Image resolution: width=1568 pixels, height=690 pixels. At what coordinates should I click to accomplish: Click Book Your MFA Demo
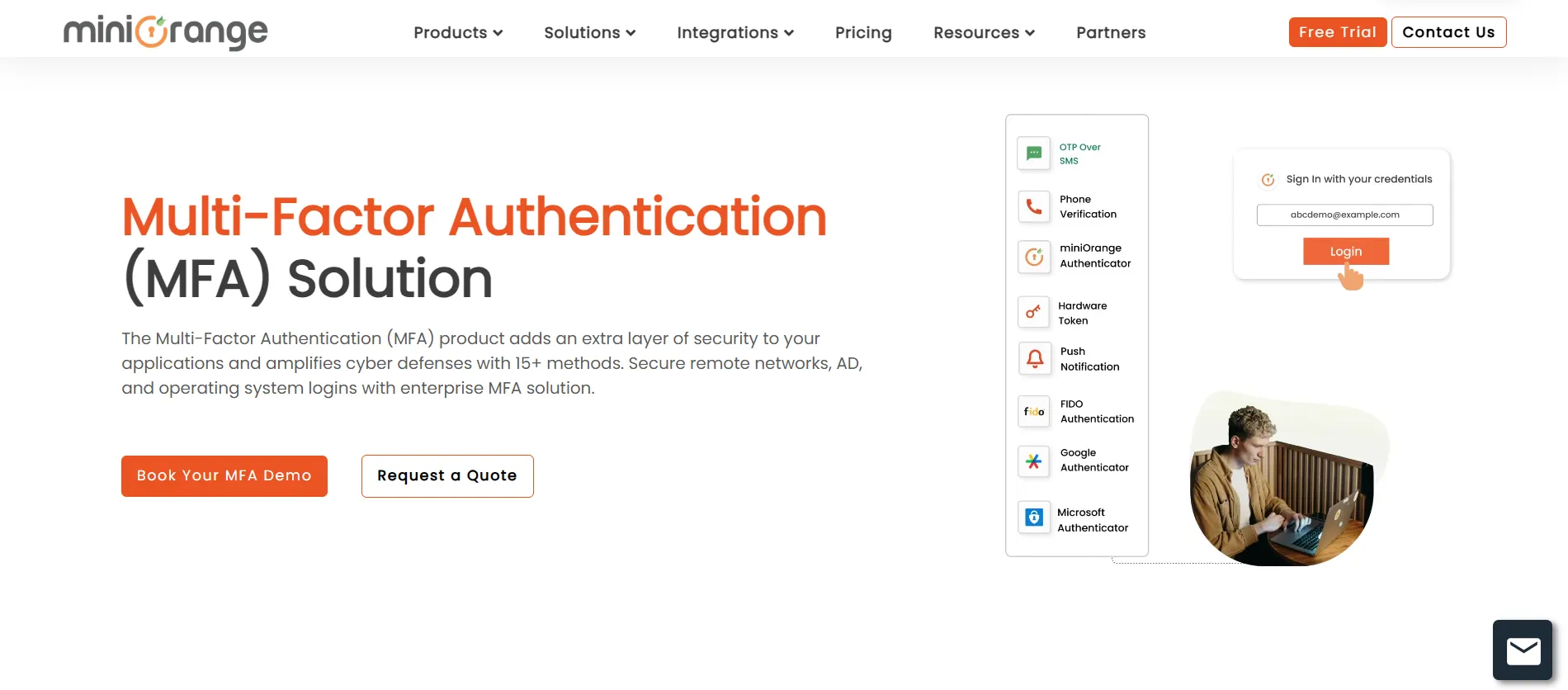[224, 475]
